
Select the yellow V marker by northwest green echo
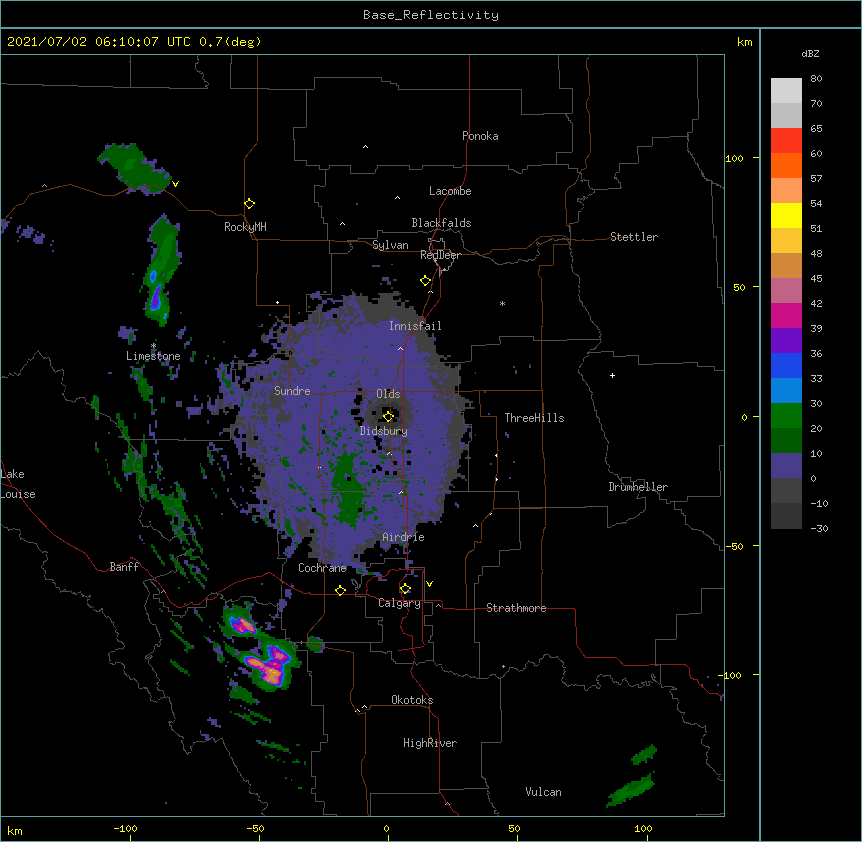point(175,184)
